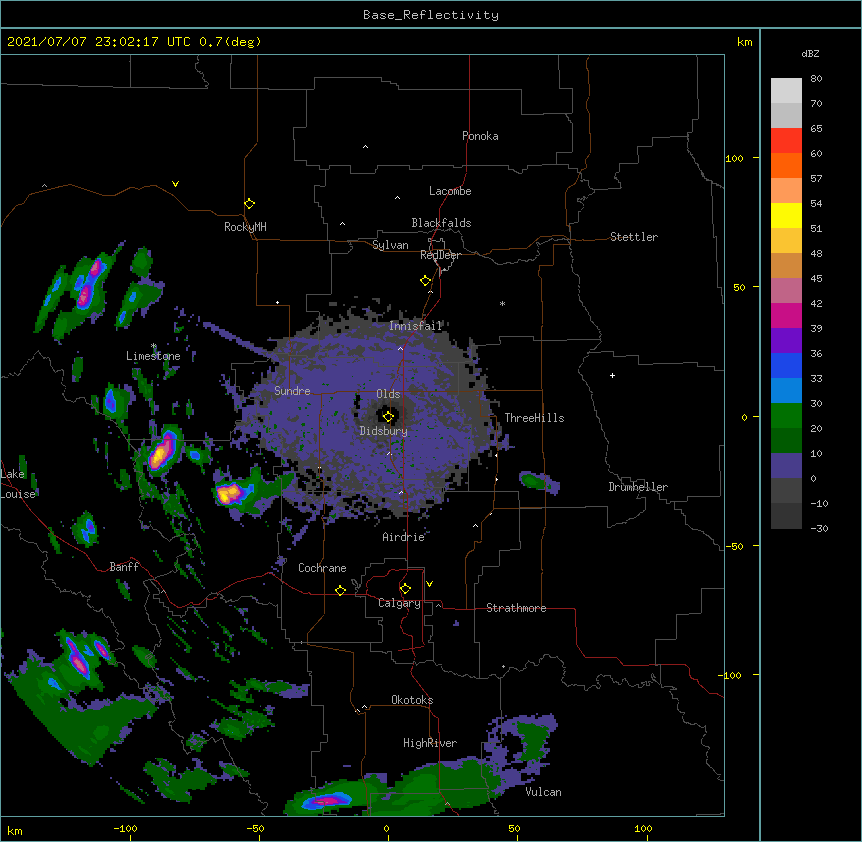This screenshot has height=842, width=862.
Task: Click the Stettler city label
Action: [634, 237]
